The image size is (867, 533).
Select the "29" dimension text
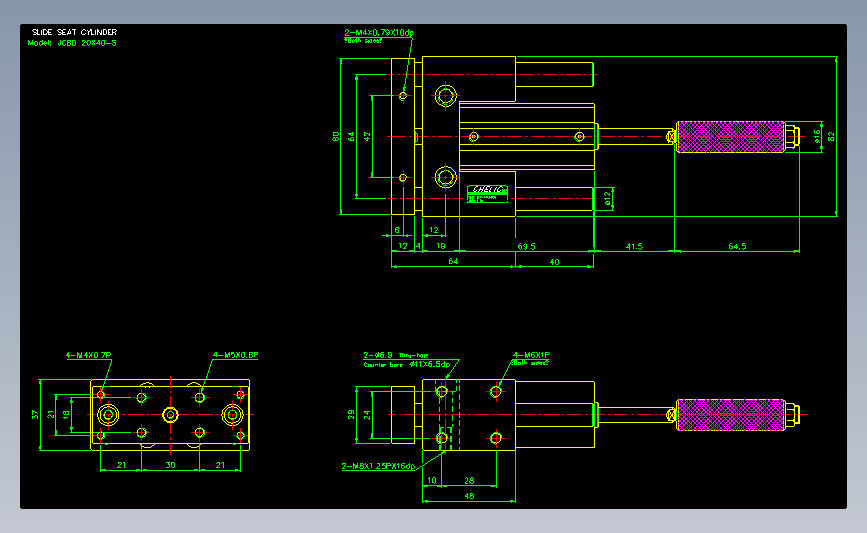[x=351, y=415]
